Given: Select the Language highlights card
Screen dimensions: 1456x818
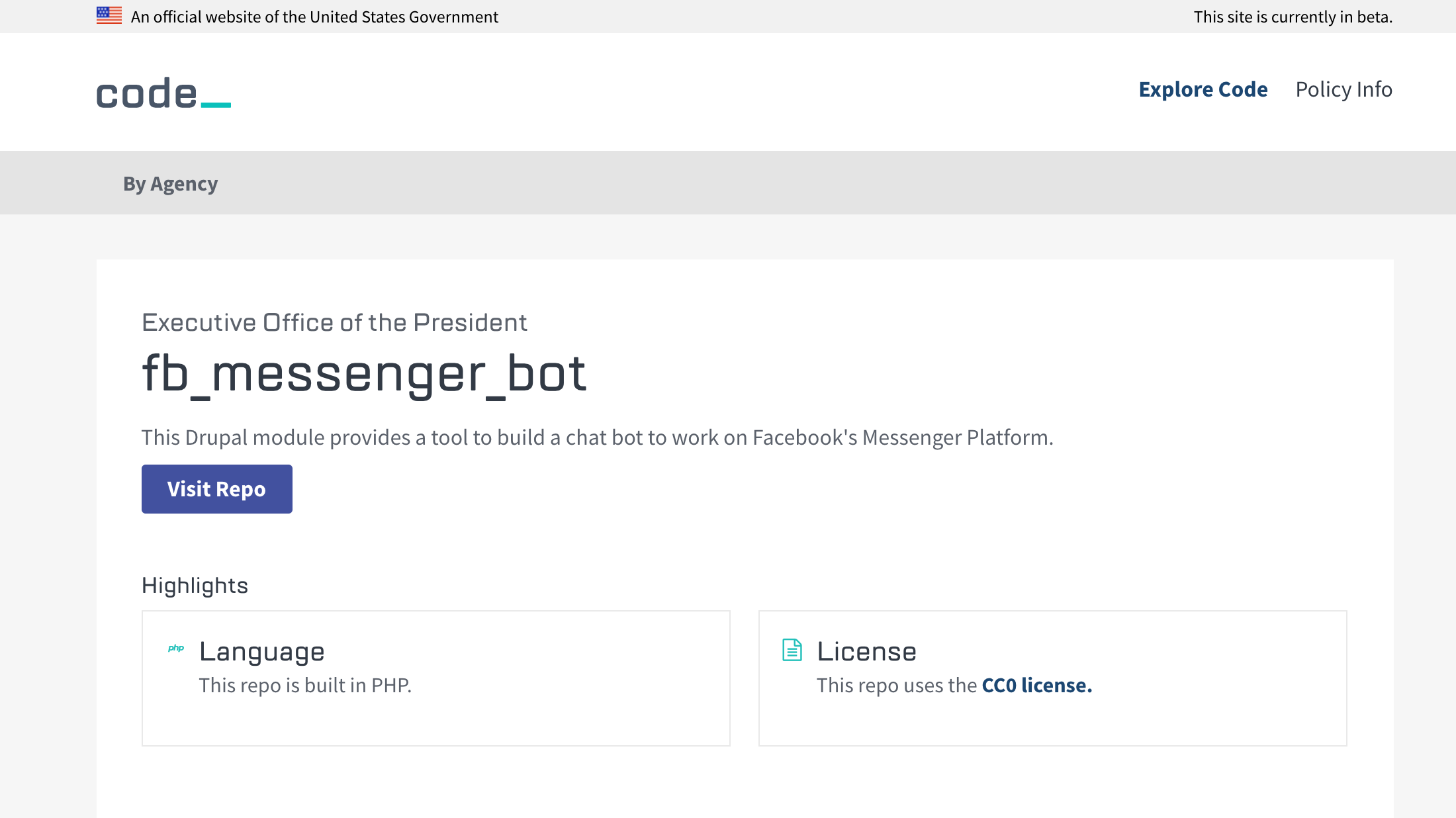Looking at the screenshot, I should click(435, 678).
